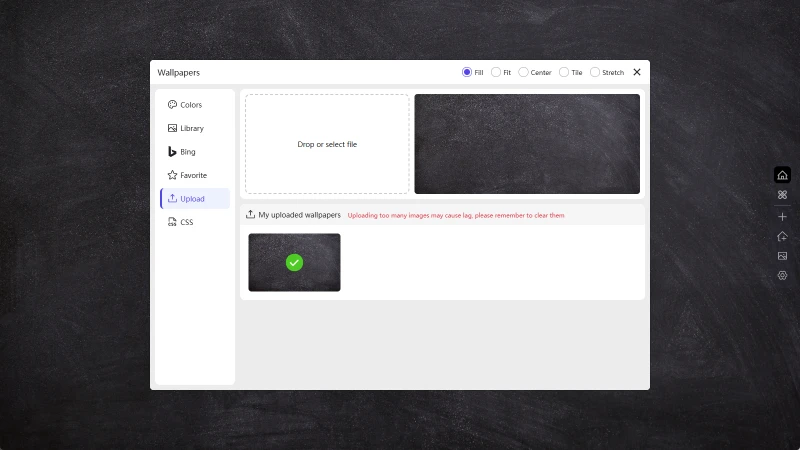Open the picture wallpaper icon in the dock

(782, 256)
